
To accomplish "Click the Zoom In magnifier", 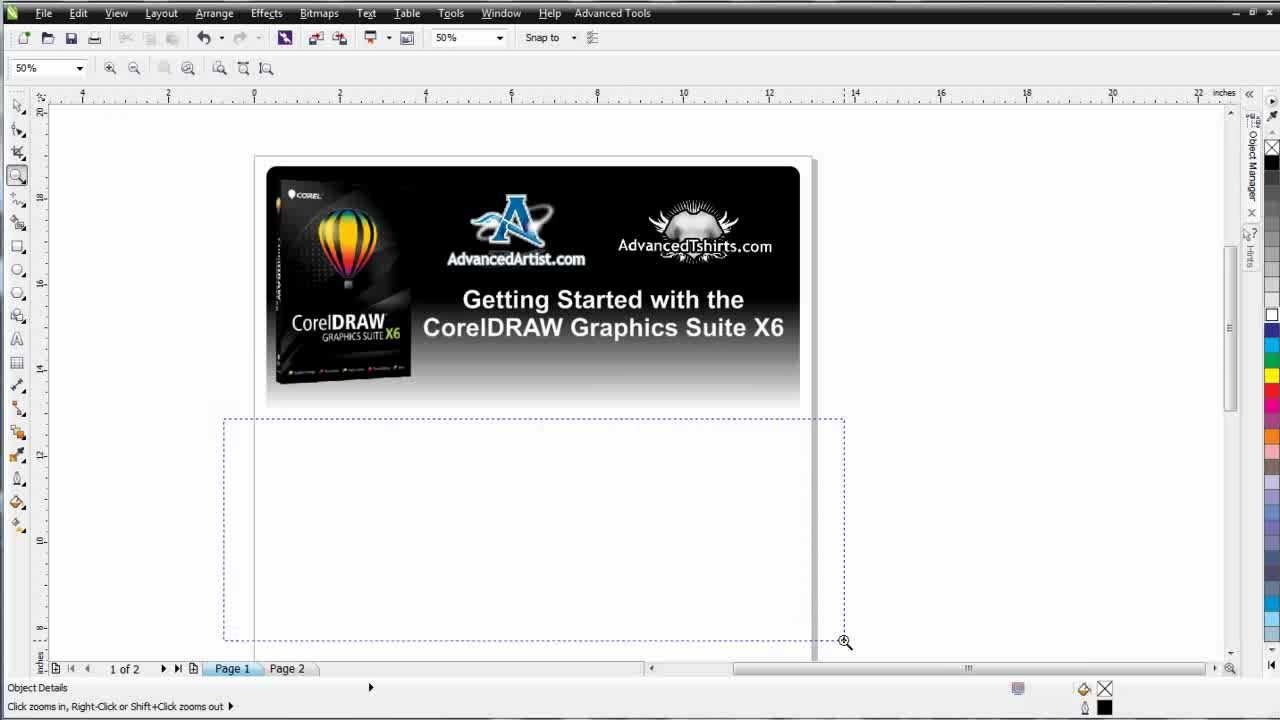I will (x=110, y=68).
